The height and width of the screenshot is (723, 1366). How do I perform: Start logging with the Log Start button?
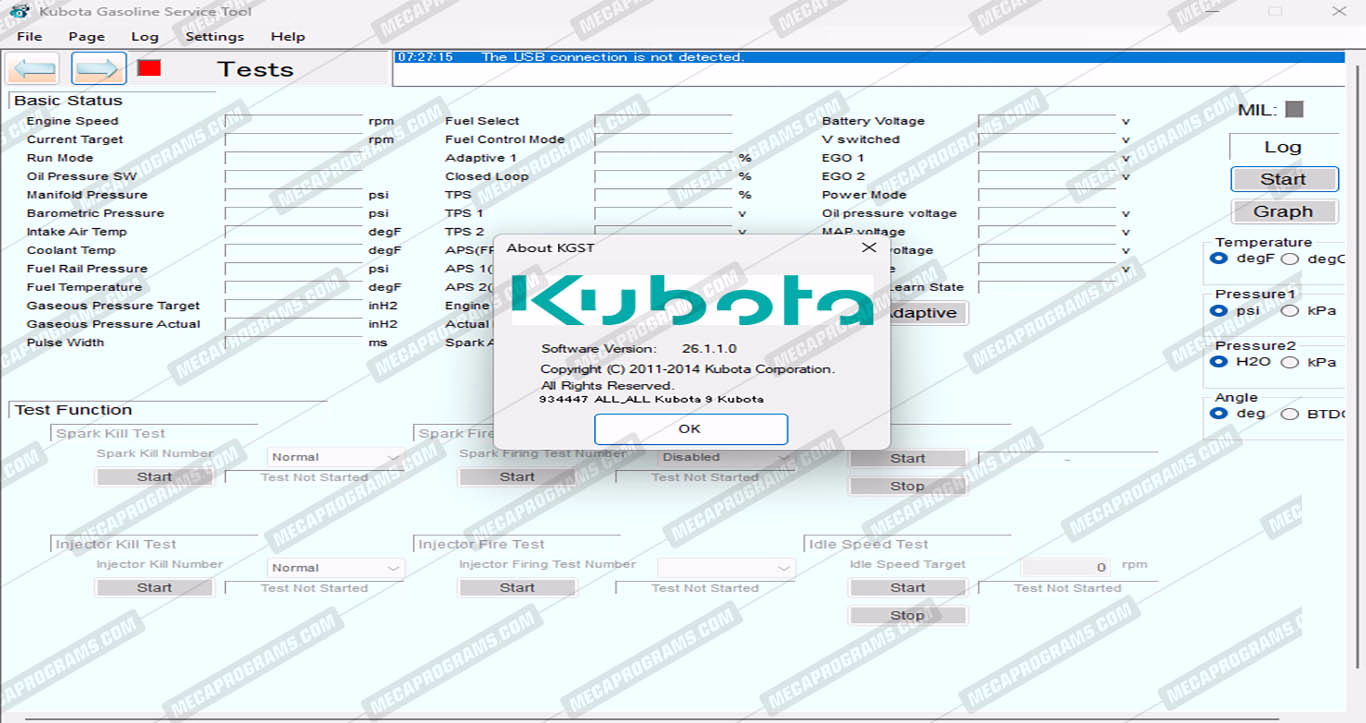click(x=1284, y=180)
